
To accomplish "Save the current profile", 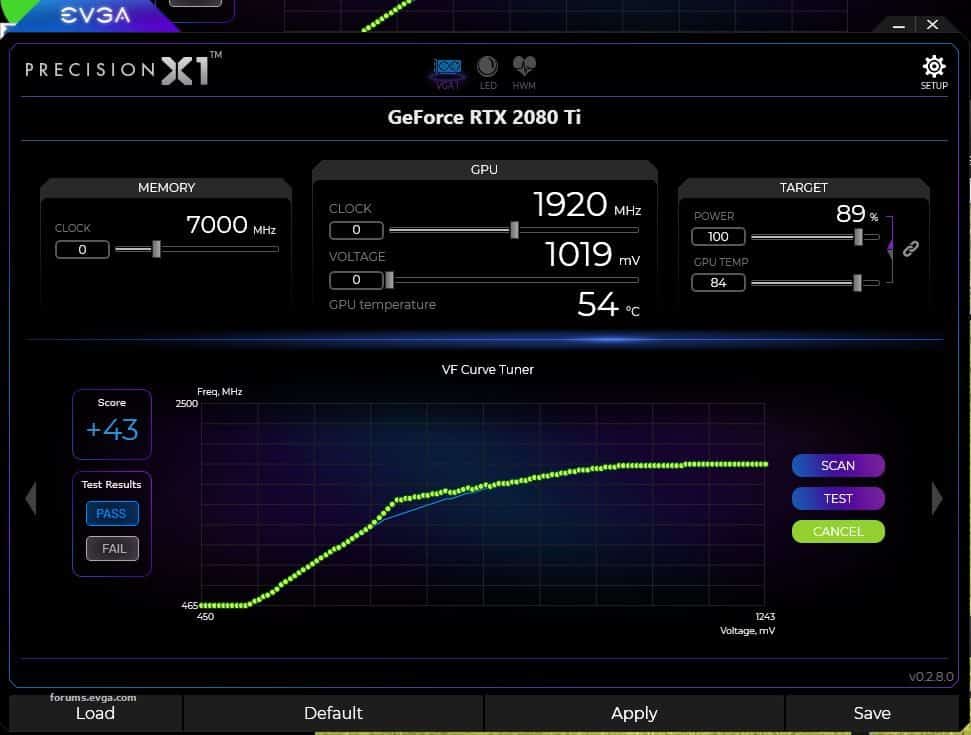I will pos(871,713).
